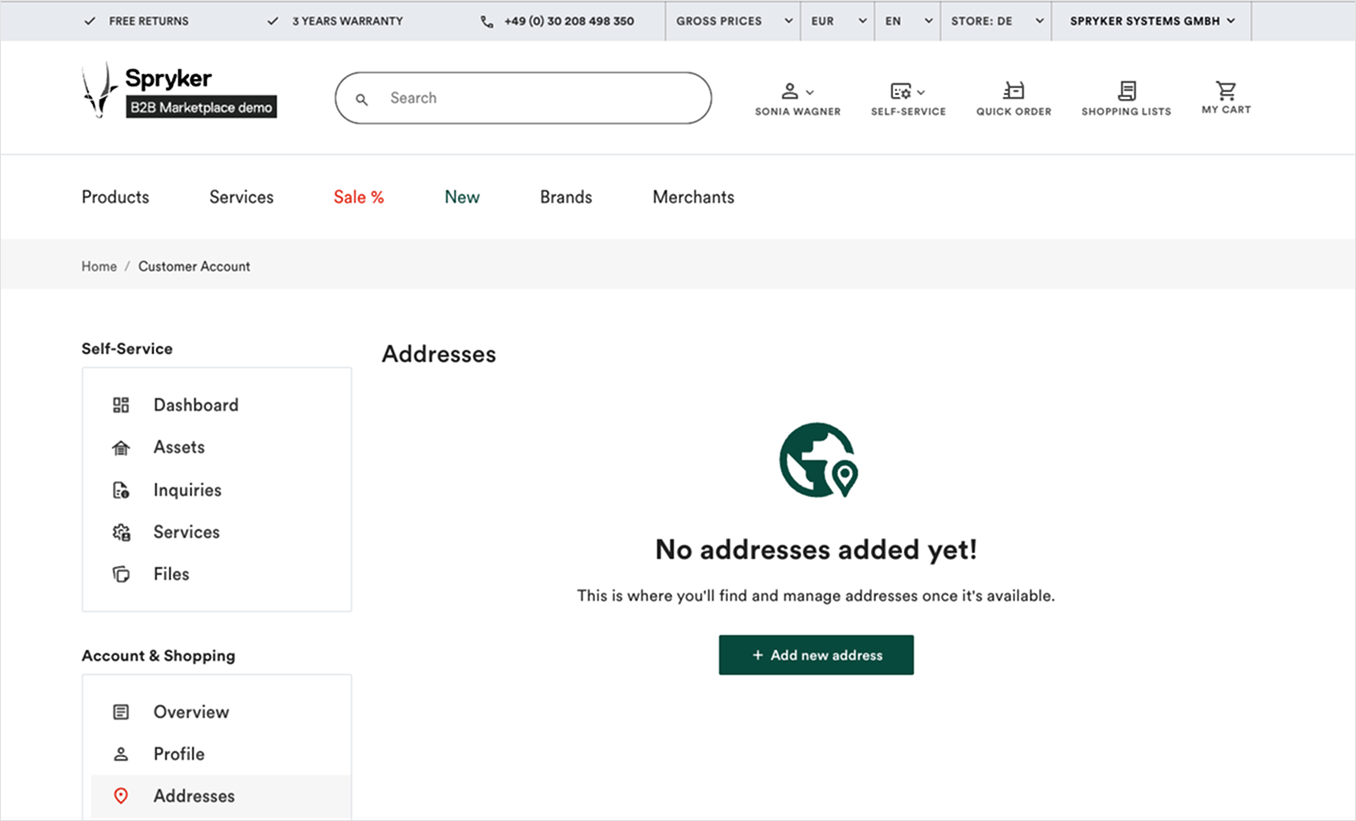Follow the Home breadcrumb link
Image resolution: width=1356 pixels, height=821 pixels.
(x=99, y=266)
